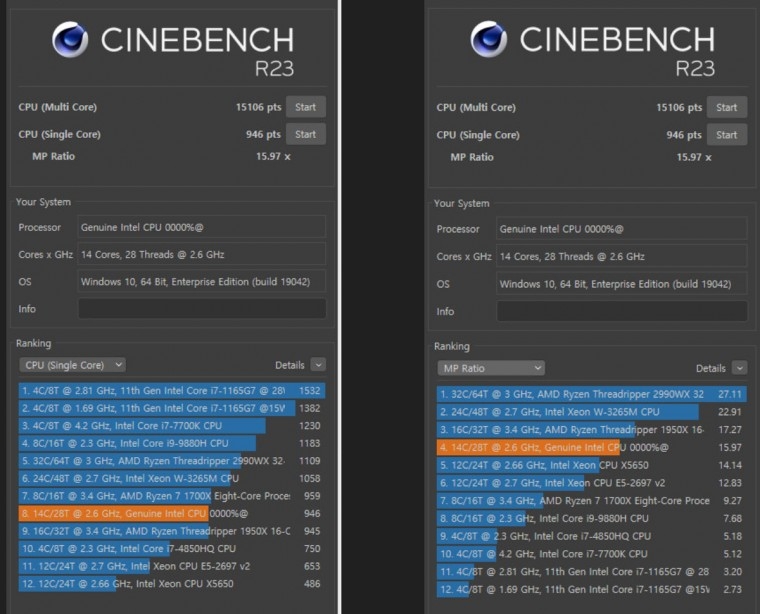Select rank 12 i7-1165G7 @ 1.69 GHz row with ratio 2.73

(x=591, y=589)
